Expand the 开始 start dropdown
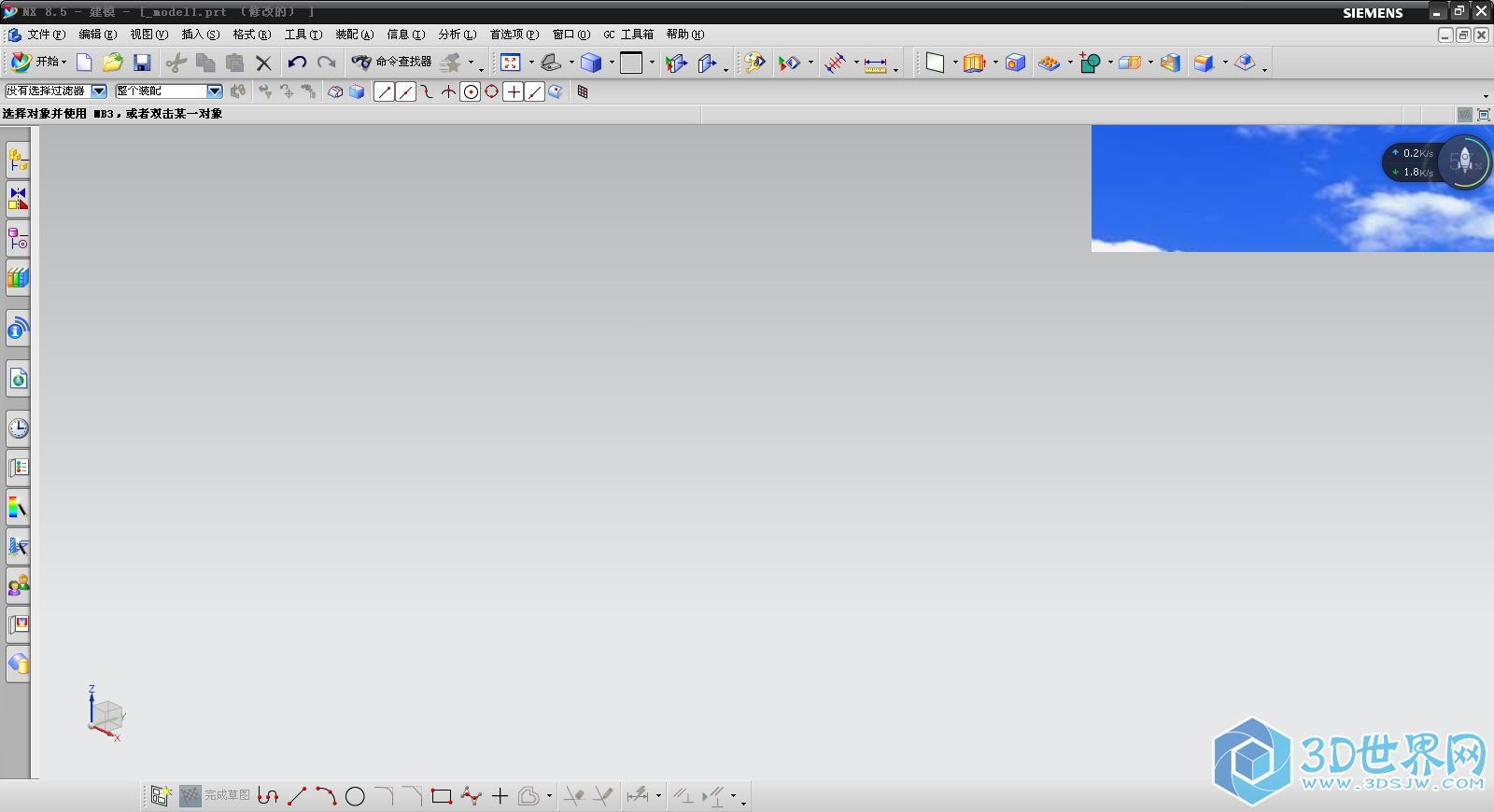 point(64,63)
